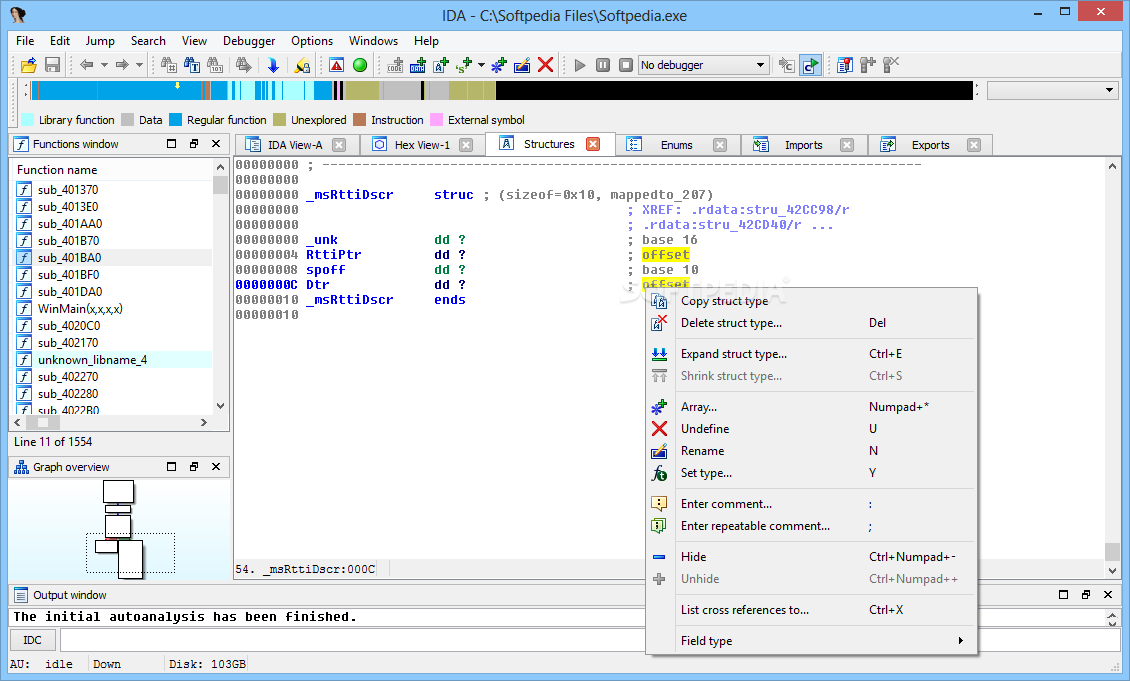Viewport: 1130px width, 681px height.
Task: Click the delete breakpoint icon
Action: pyautogui.click(x=891, y=65)
